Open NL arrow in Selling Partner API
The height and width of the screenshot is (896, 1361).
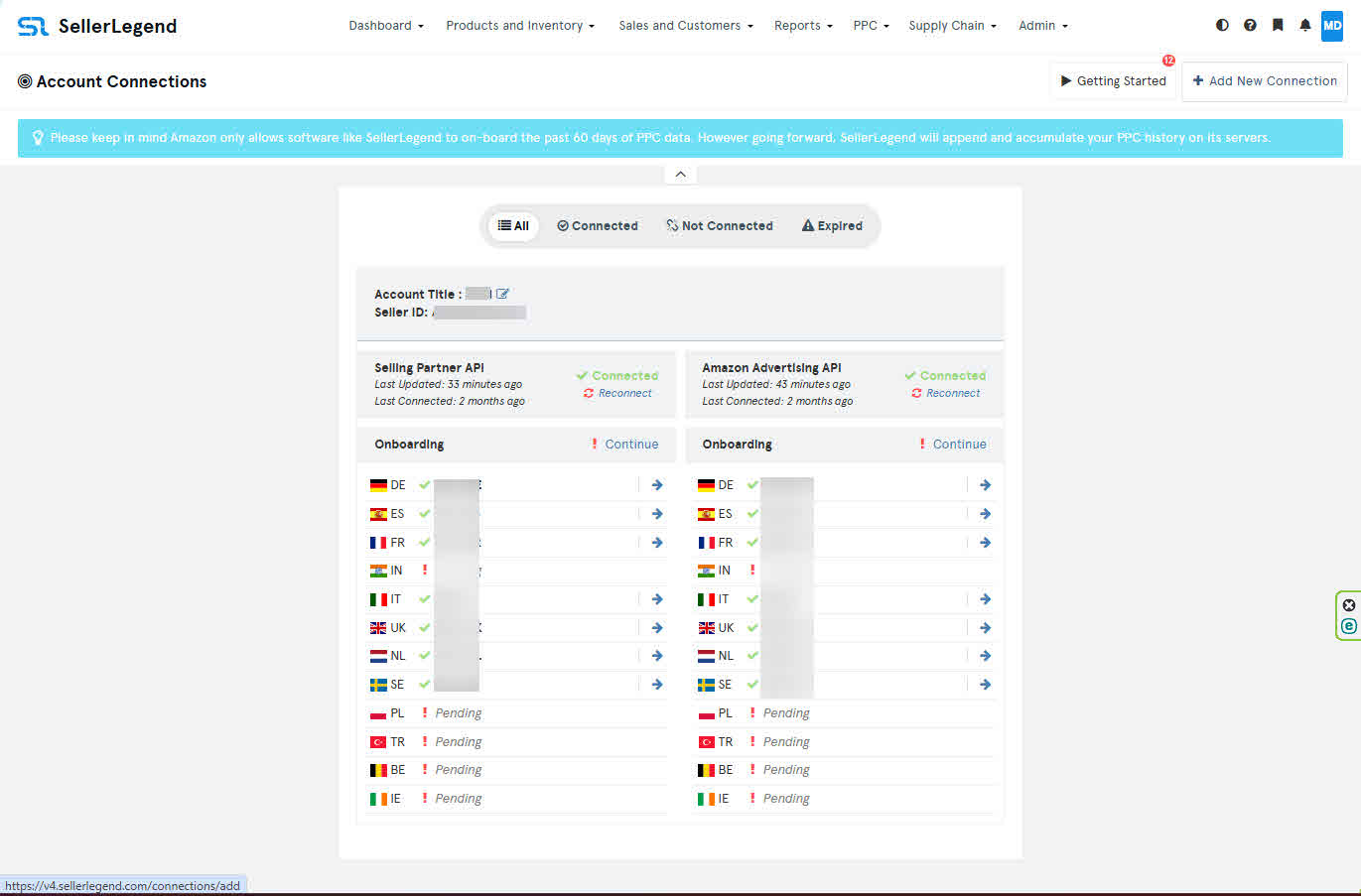657,656
